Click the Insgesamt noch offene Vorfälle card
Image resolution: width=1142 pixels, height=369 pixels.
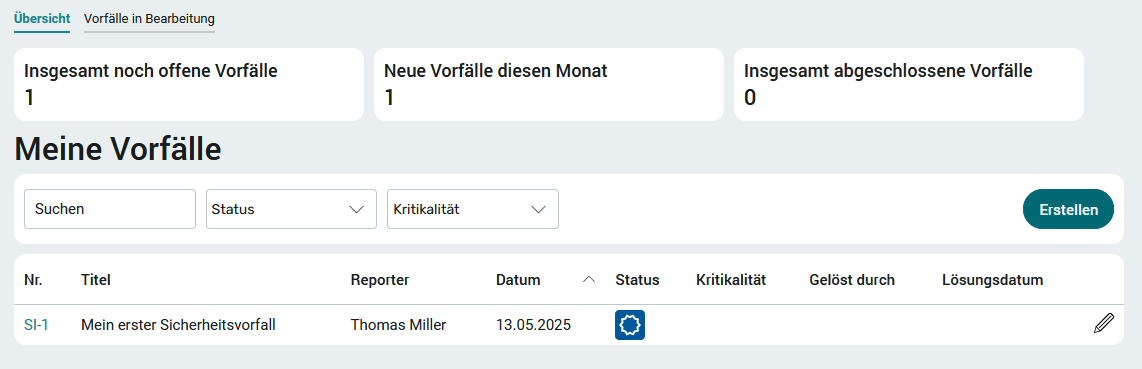[189, 84]
